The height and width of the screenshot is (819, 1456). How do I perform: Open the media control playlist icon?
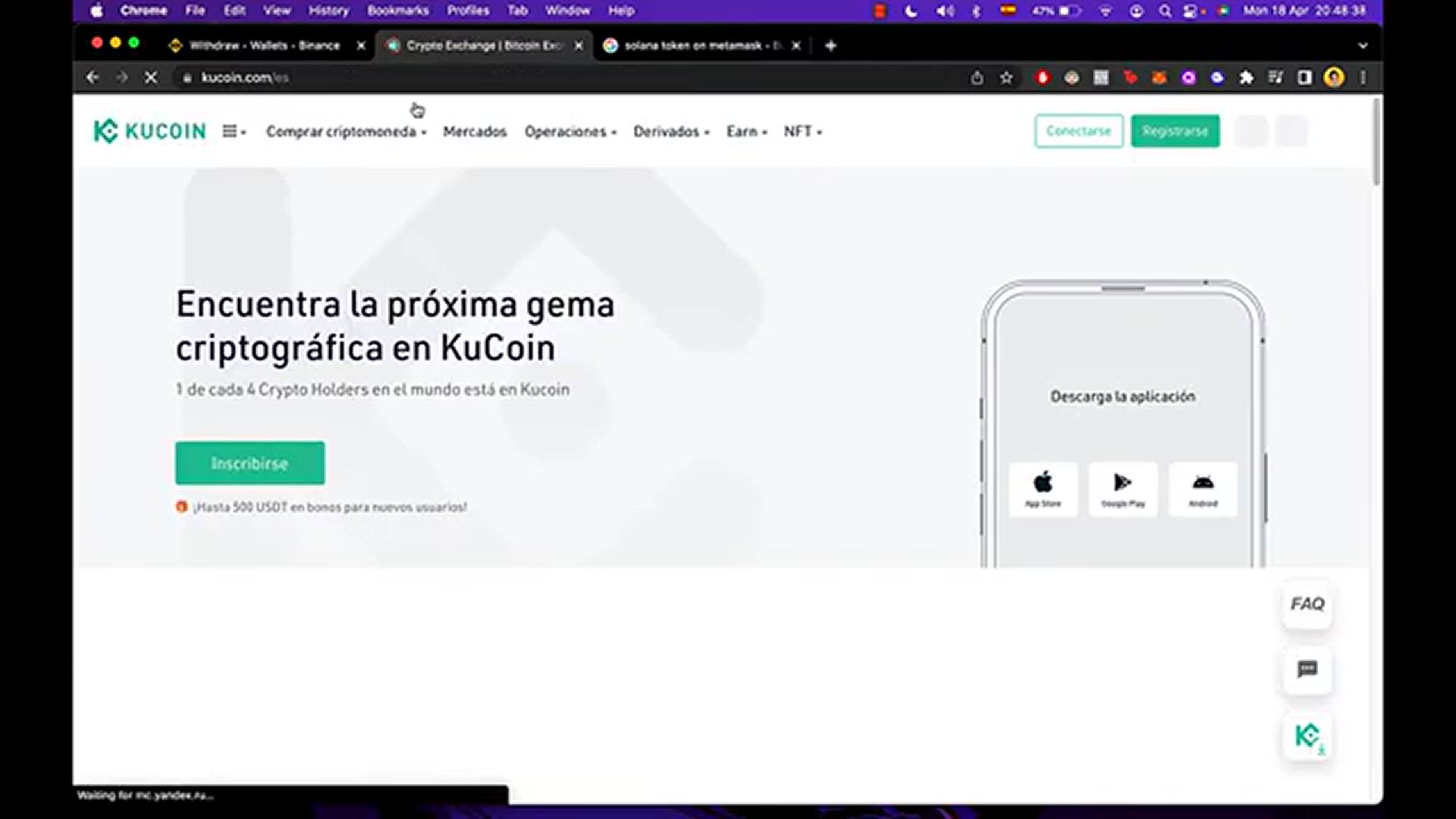pyautogui.click(x=1276, y=77)
